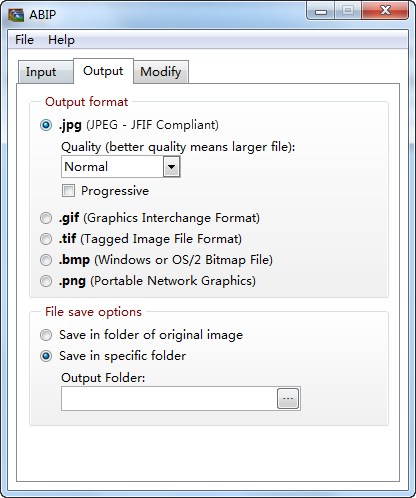This screenshot has height=498, width=416.
Task: Click the browse button for Output Folder
Action: pyautogui.click(x=288, y=398)
